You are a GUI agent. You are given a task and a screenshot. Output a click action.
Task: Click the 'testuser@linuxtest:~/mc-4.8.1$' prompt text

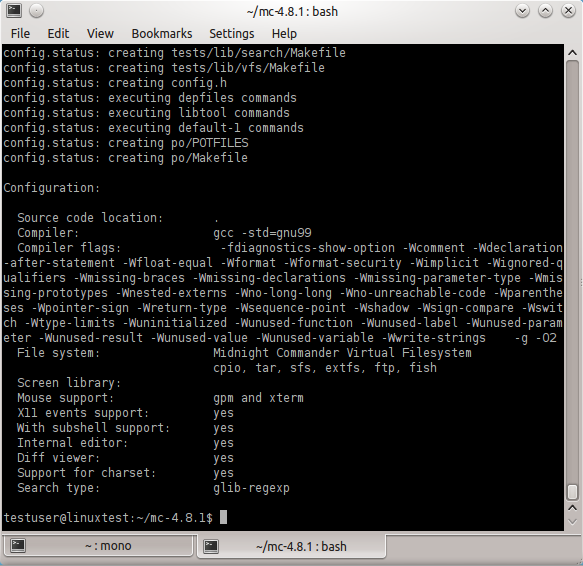[108, 518]
